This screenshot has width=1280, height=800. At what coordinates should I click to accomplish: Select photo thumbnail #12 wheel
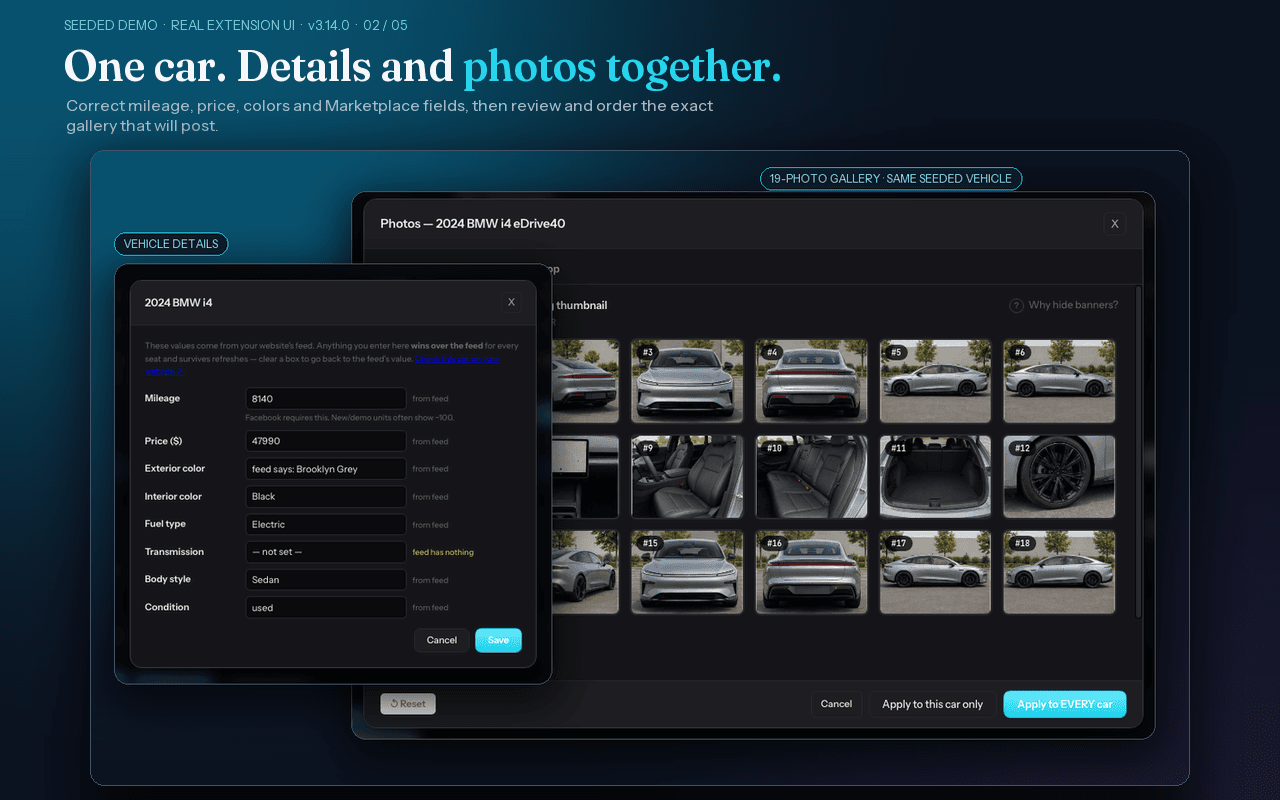click(x=1059, y=477)
